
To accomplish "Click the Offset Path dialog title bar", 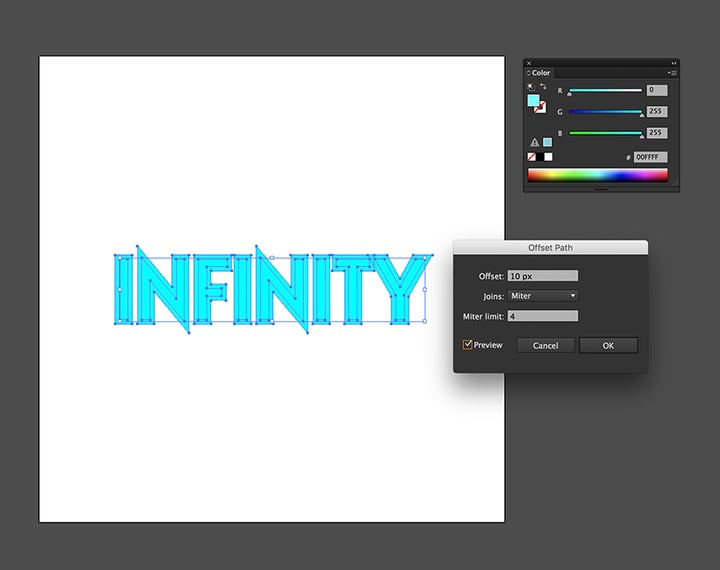I will [x=551, y=248].
